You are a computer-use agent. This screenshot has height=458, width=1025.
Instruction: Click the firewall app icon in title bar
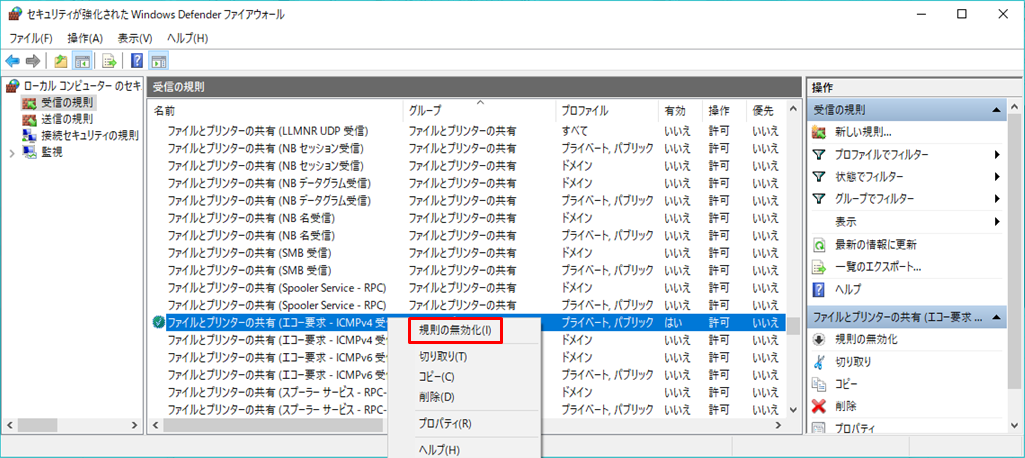(15, 14)
